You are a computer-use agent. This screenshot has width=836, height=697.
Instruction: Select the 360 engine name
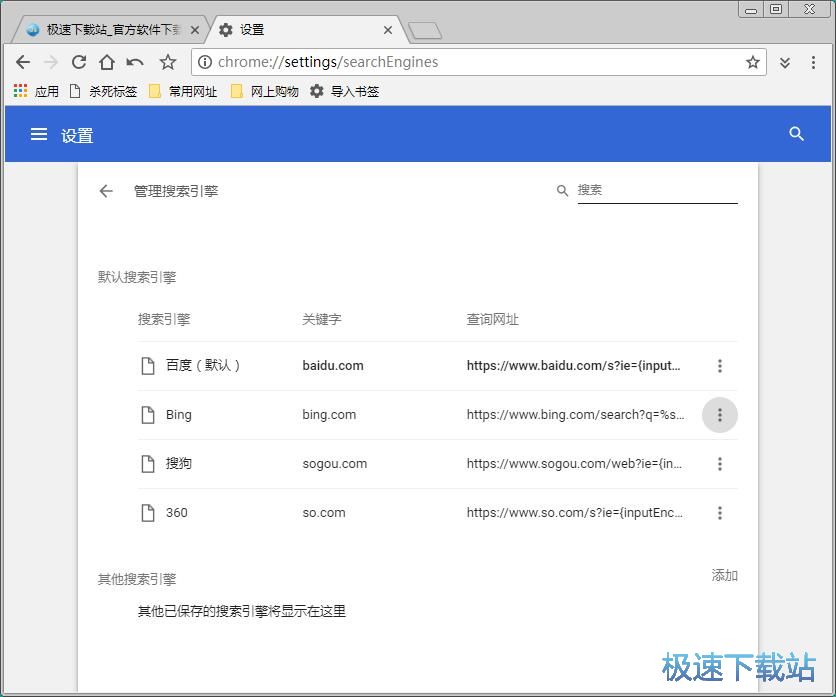pyautogui.click(x=176, y=512)
